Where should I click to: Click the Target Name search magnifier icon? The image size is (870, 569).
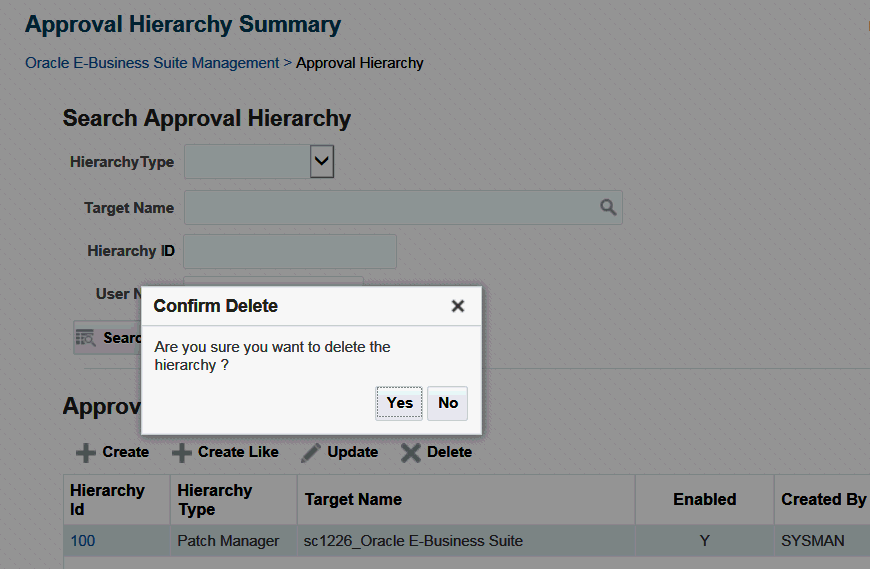tap(608, 207)
